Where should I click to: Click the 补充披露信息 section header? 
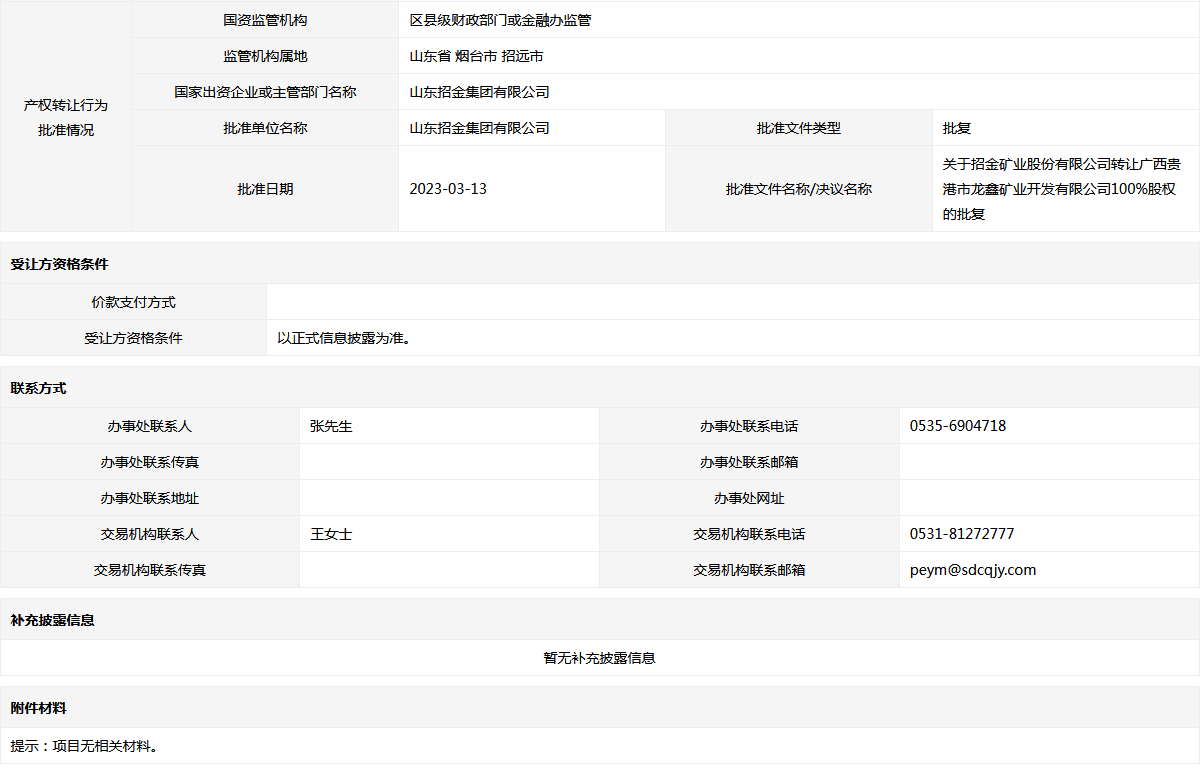(52, 620)
